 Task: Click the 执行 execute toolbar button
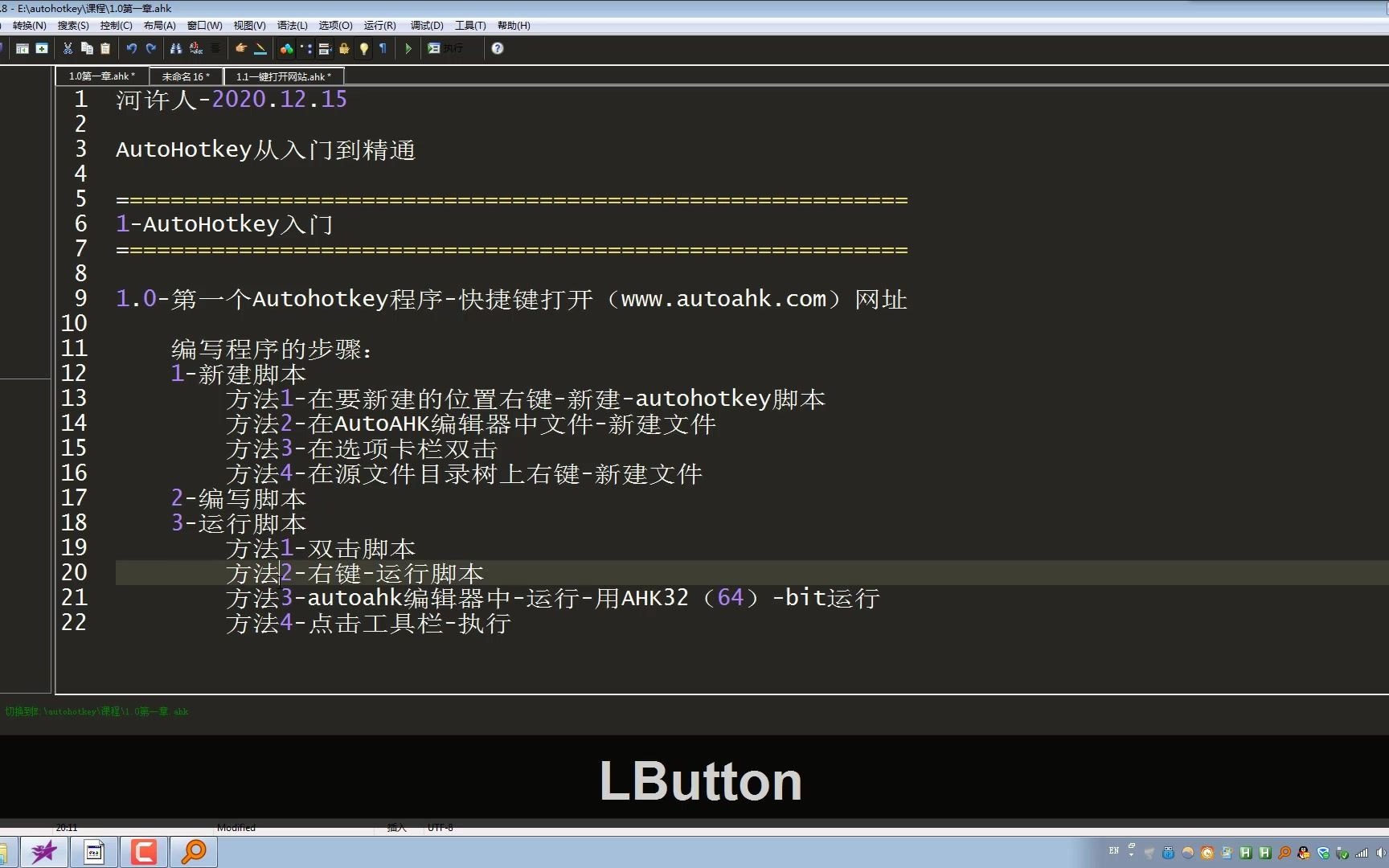click(x=445, y=48)
